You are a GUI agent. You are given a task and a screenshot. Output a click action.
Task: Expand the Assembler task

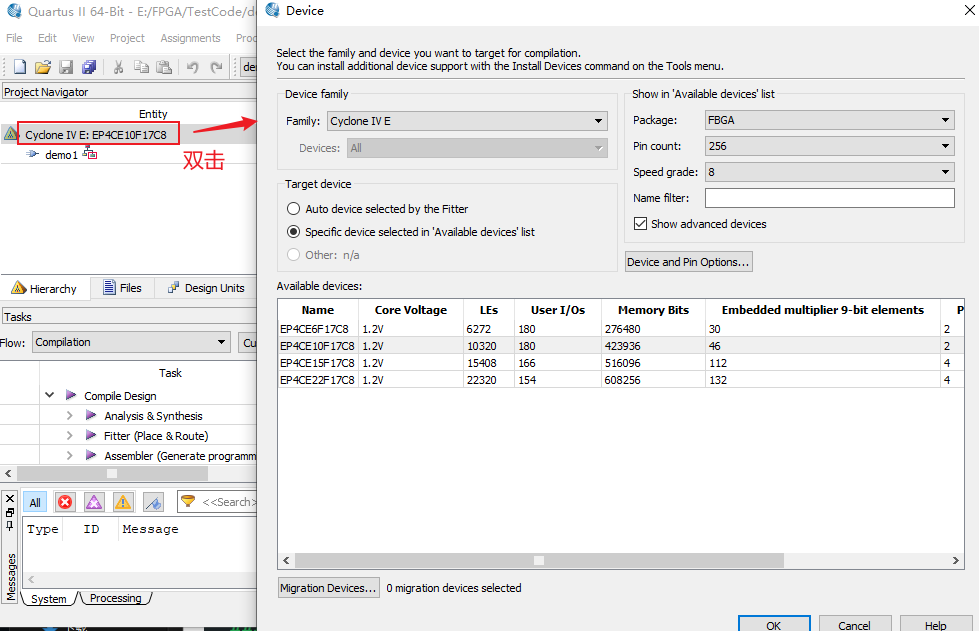tap(69, 455)
